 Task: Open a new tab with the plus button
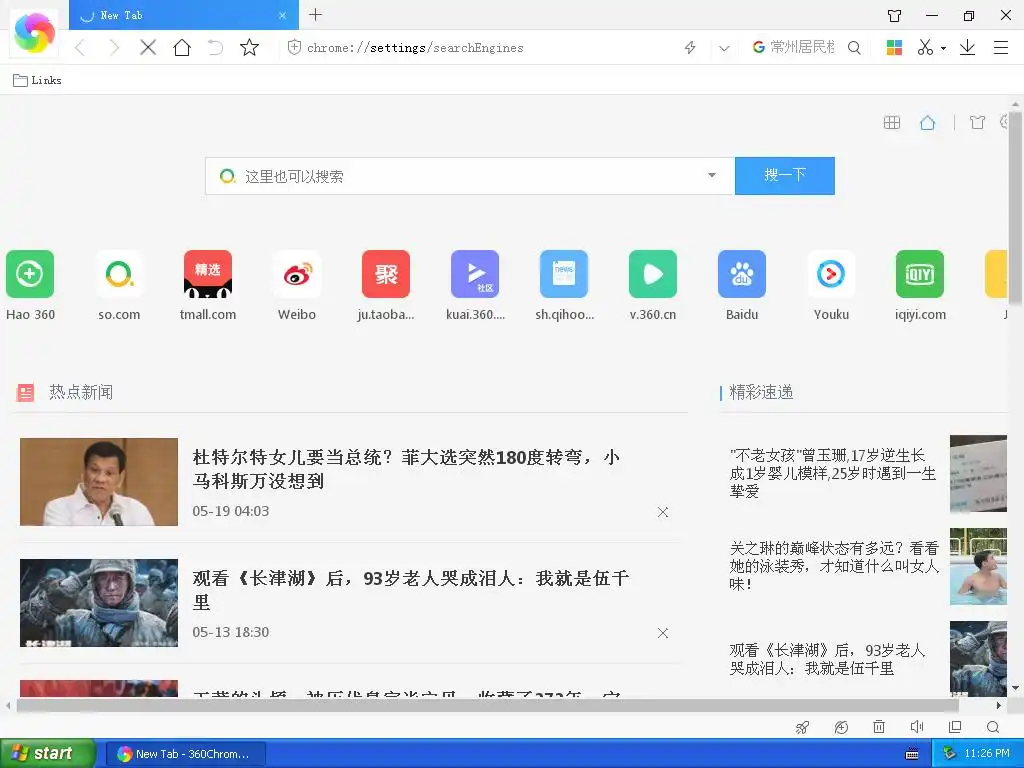coord(315,14)
